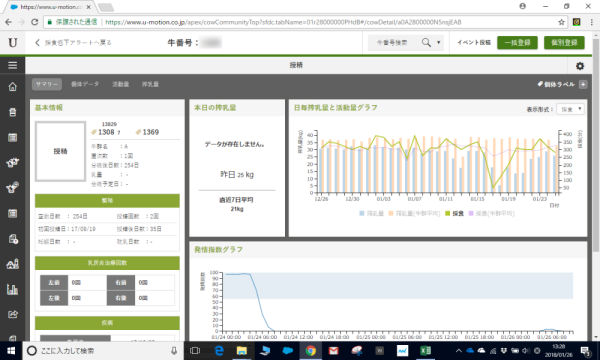
Task: Switch to the 活動量 tab
Action: pos(121,84)
